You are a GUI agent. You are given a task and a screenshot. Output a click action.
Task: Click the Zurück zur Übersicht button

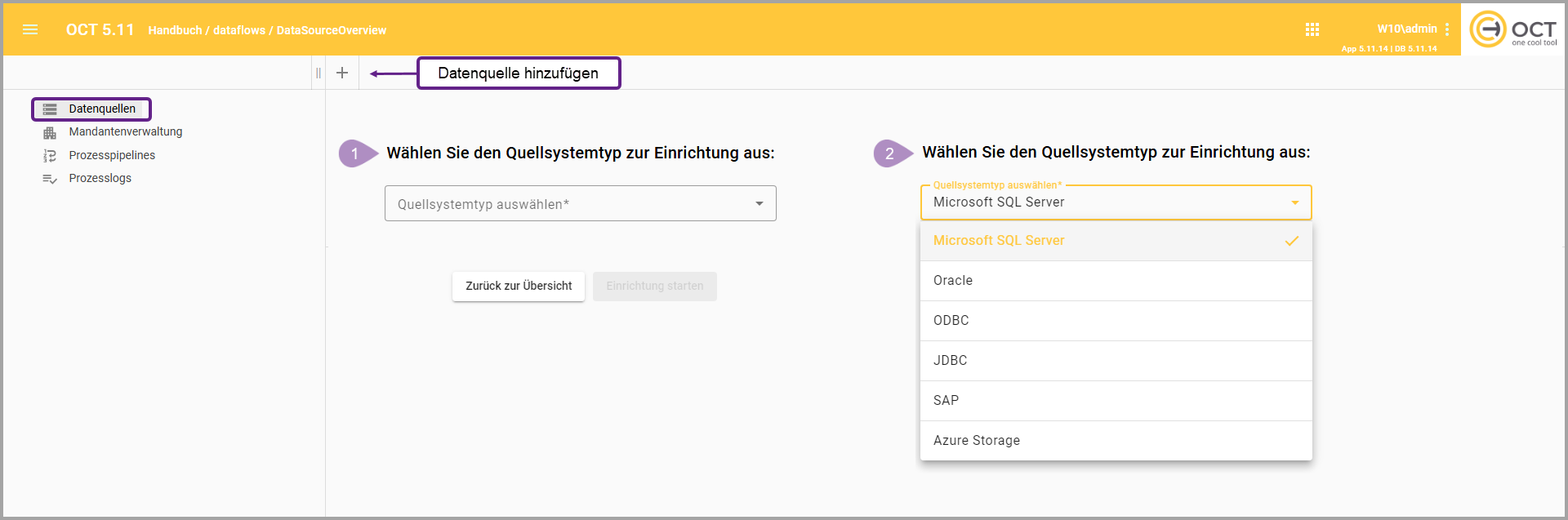[519, 287]
